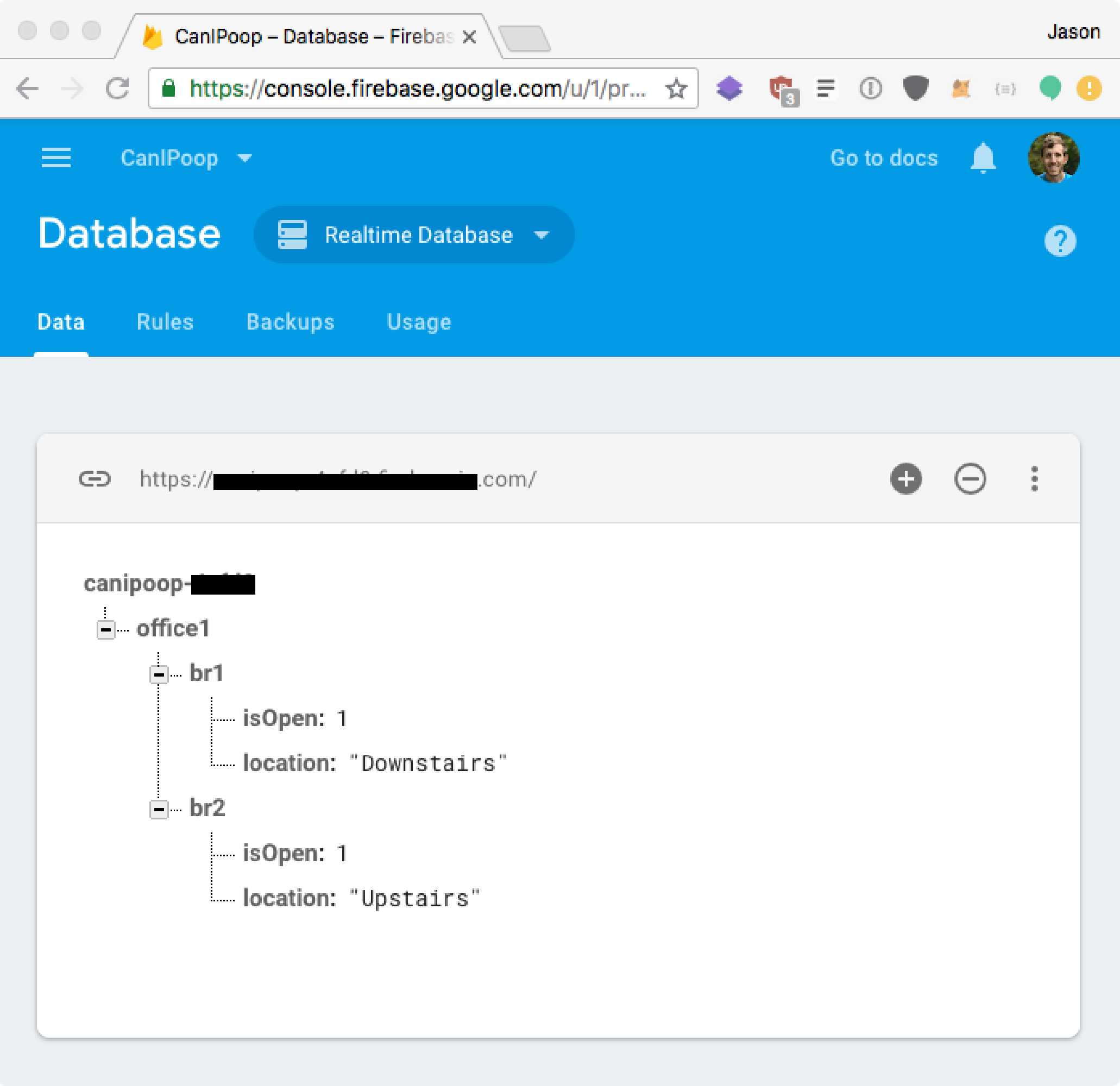Click the Go to docs link
Image resolution: width=1120 pixels, height=1086 pixels.
(x=883, y=157)
